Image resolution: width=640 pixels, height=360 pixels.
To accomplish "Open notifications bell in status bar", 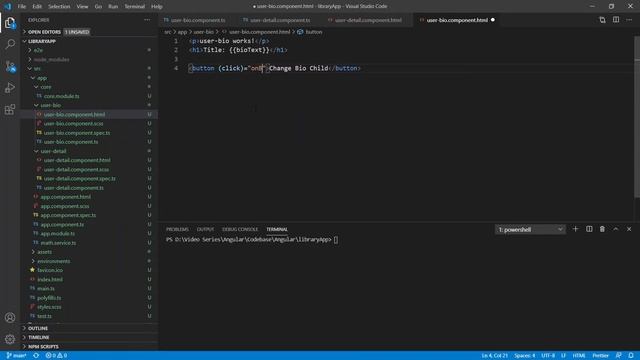I will click(631, 356).
